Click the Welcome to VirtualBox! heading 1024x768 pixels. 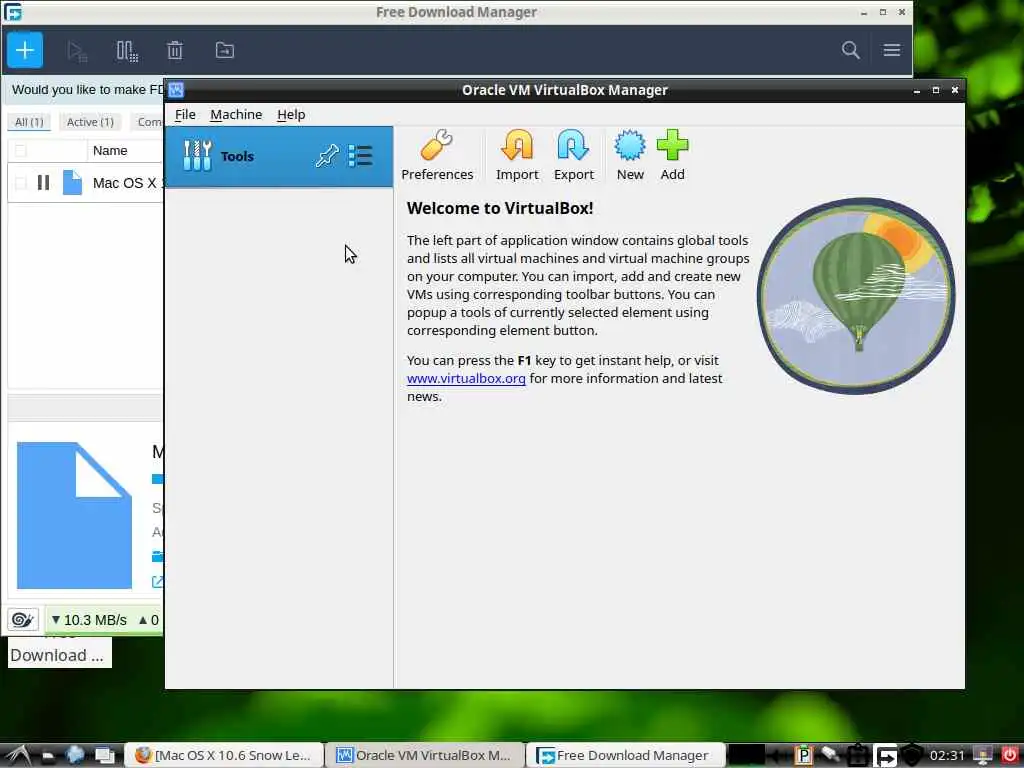[x=500, y=208]
